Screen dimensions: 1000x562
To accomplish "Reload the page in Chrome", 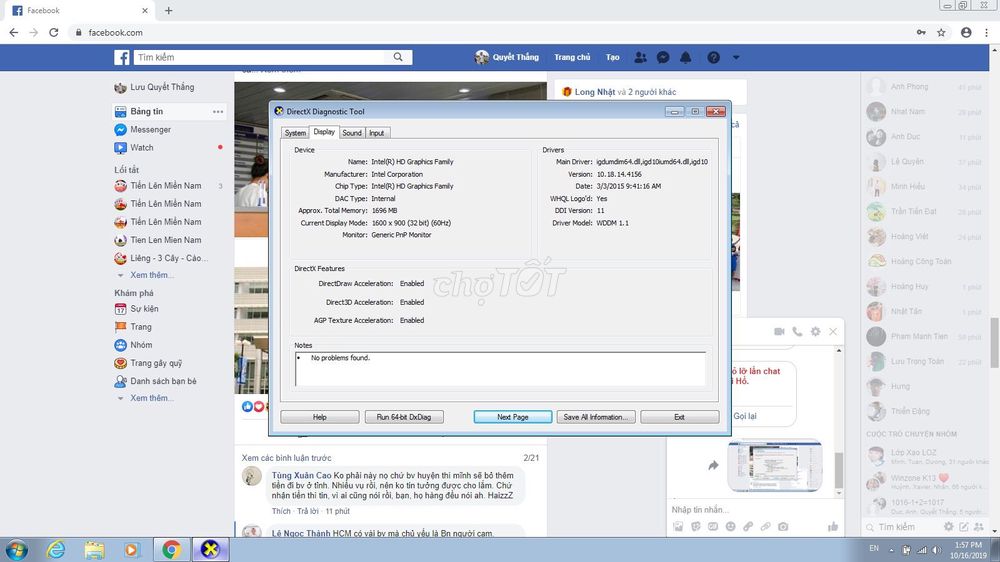I will coord(54,33).
